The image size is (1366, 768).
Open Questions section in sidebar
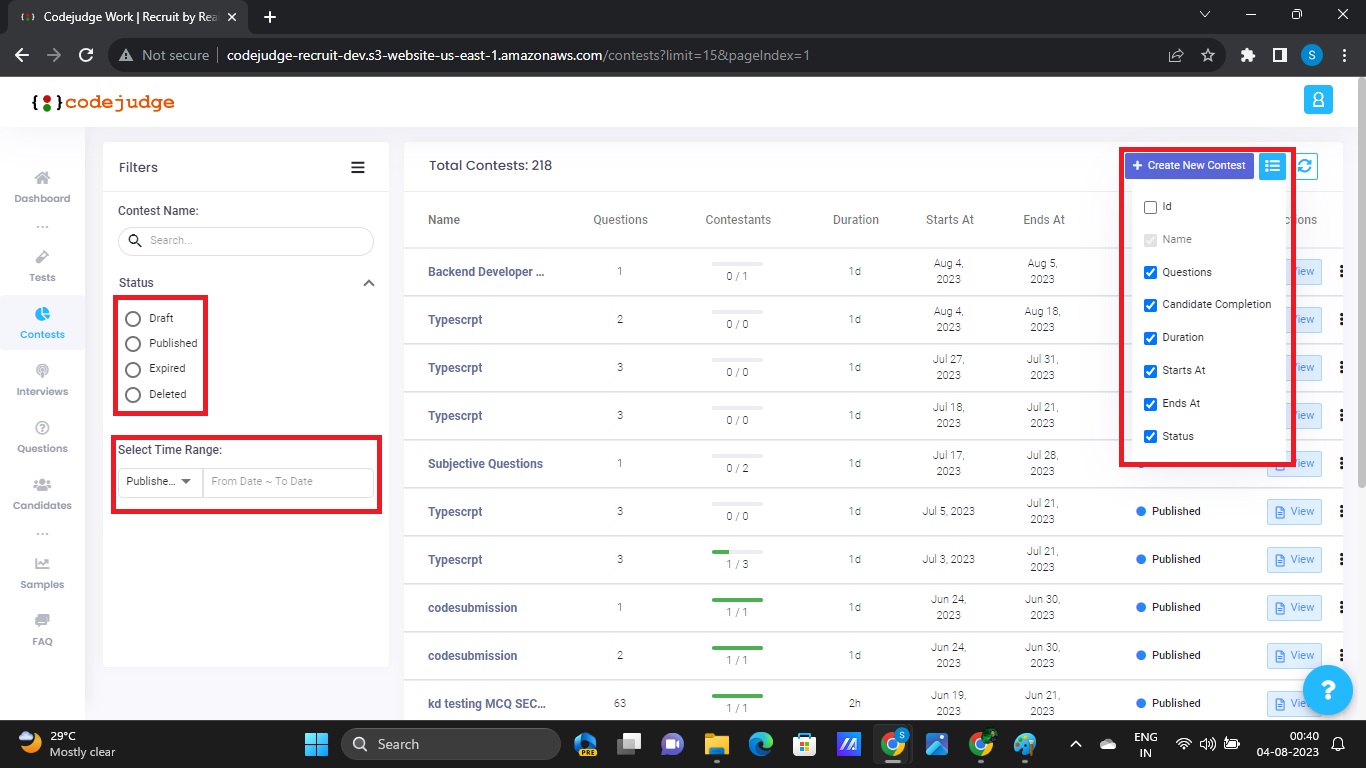coord(42,436)
